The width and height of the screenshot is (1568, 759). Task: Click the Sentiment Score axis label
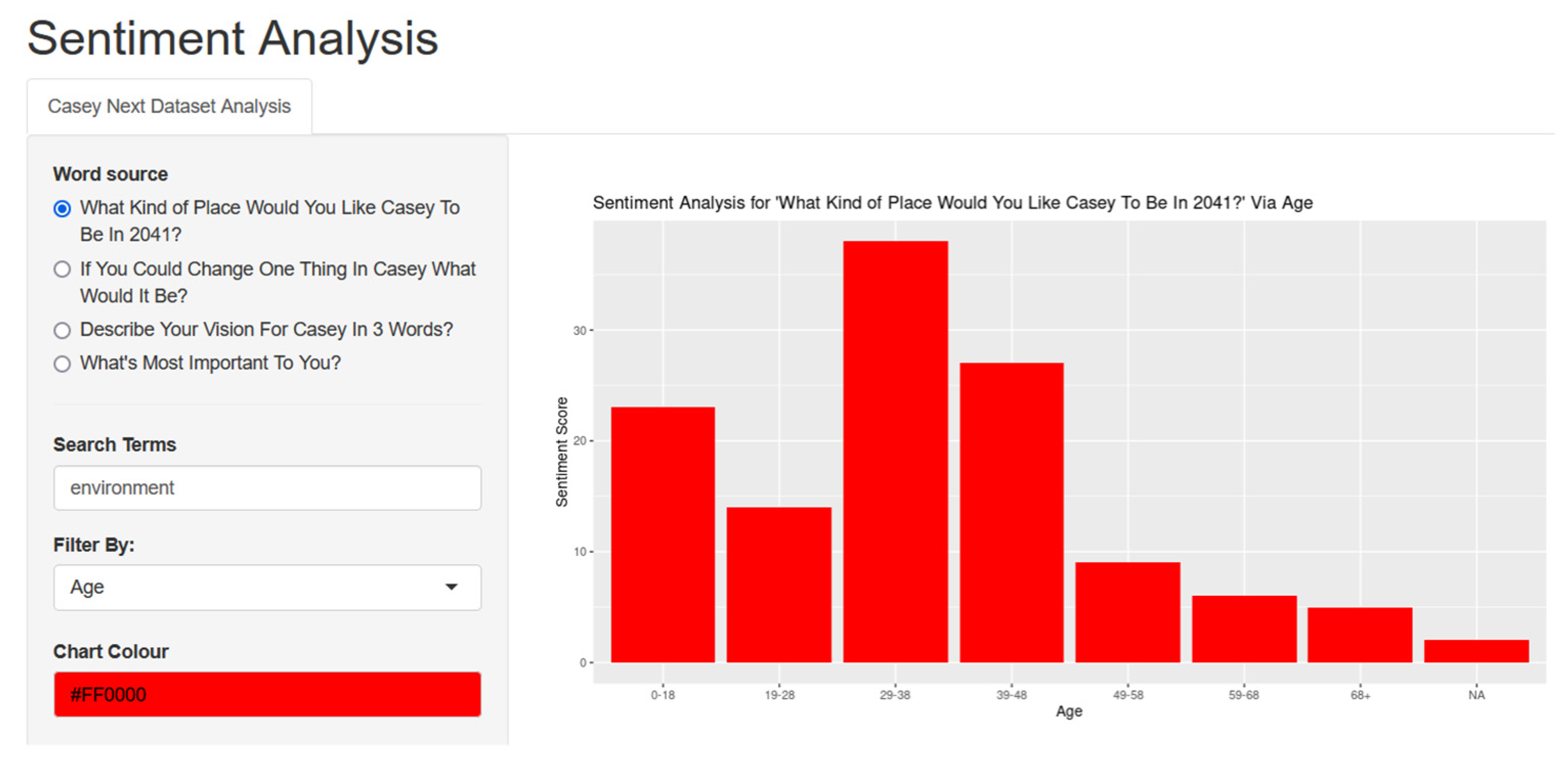click(561, 452)
